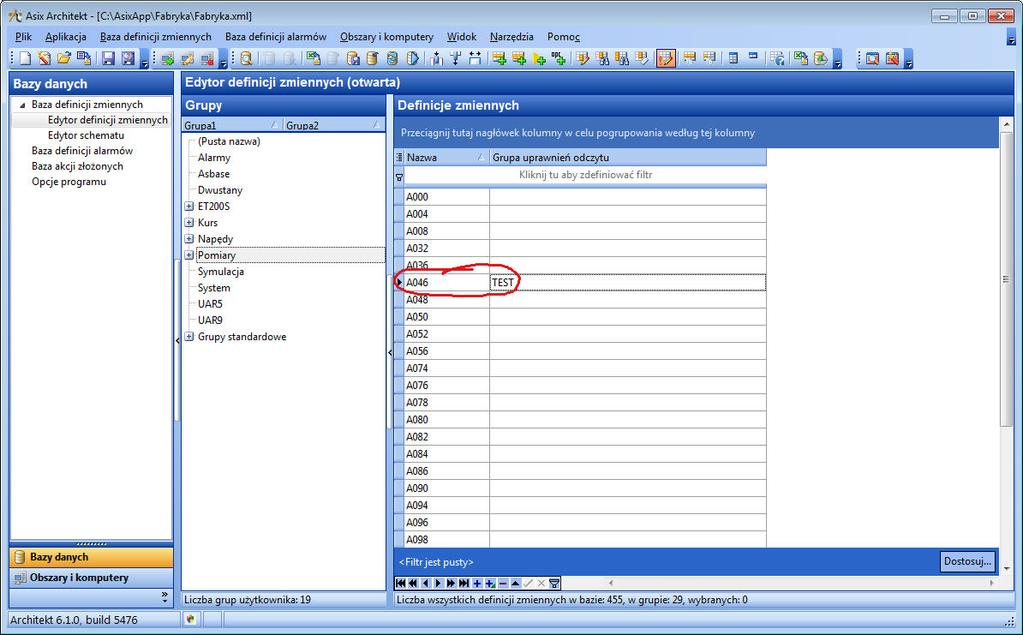The height and width of the screenshot is (635, 1023).
Task: Open the Plik menu
Action: click(x=23, y=37)
